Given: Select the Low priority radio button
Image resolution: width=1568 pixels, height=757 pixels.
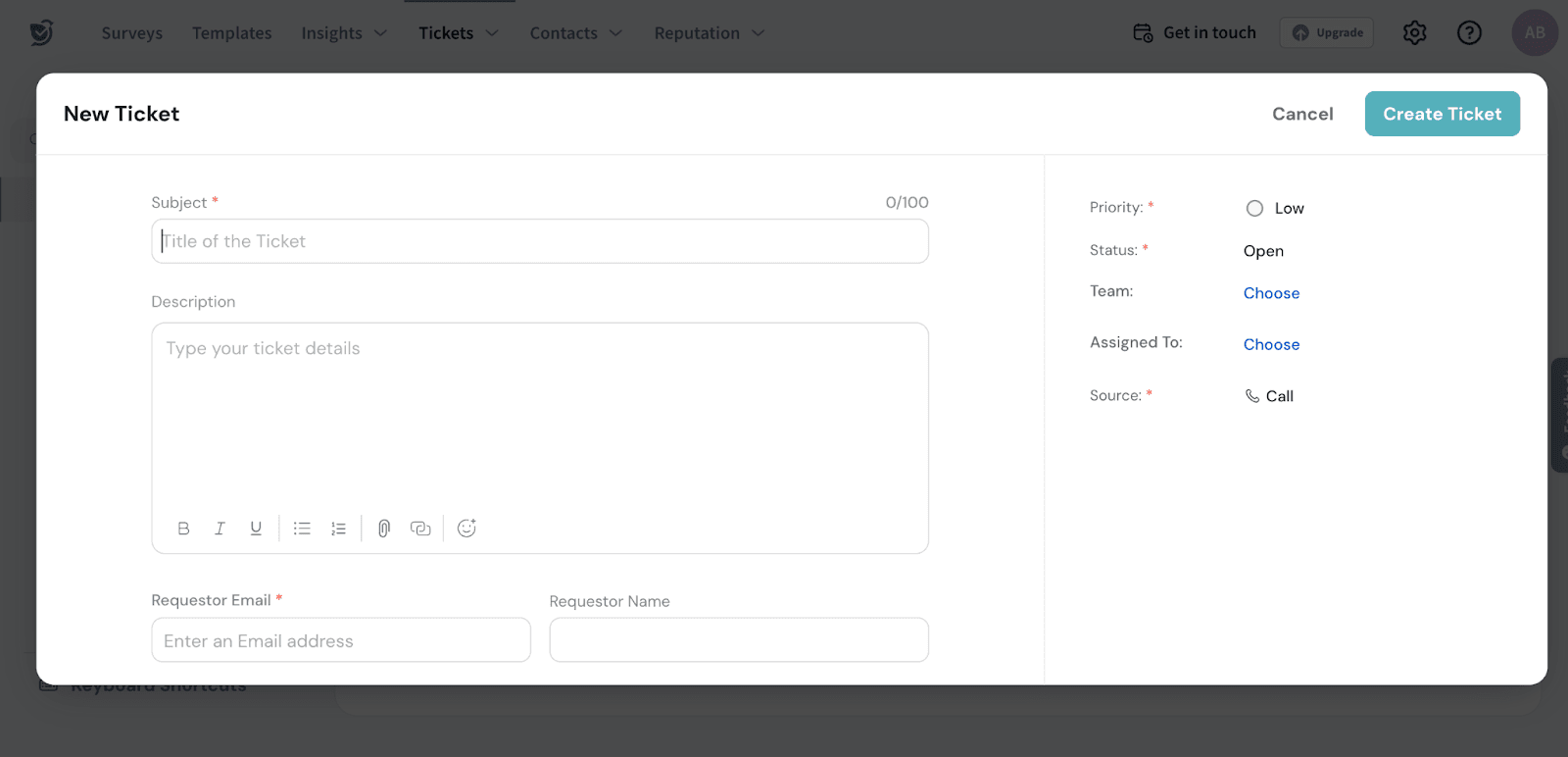Looking at the screenshot, I should click(1254, 208).
